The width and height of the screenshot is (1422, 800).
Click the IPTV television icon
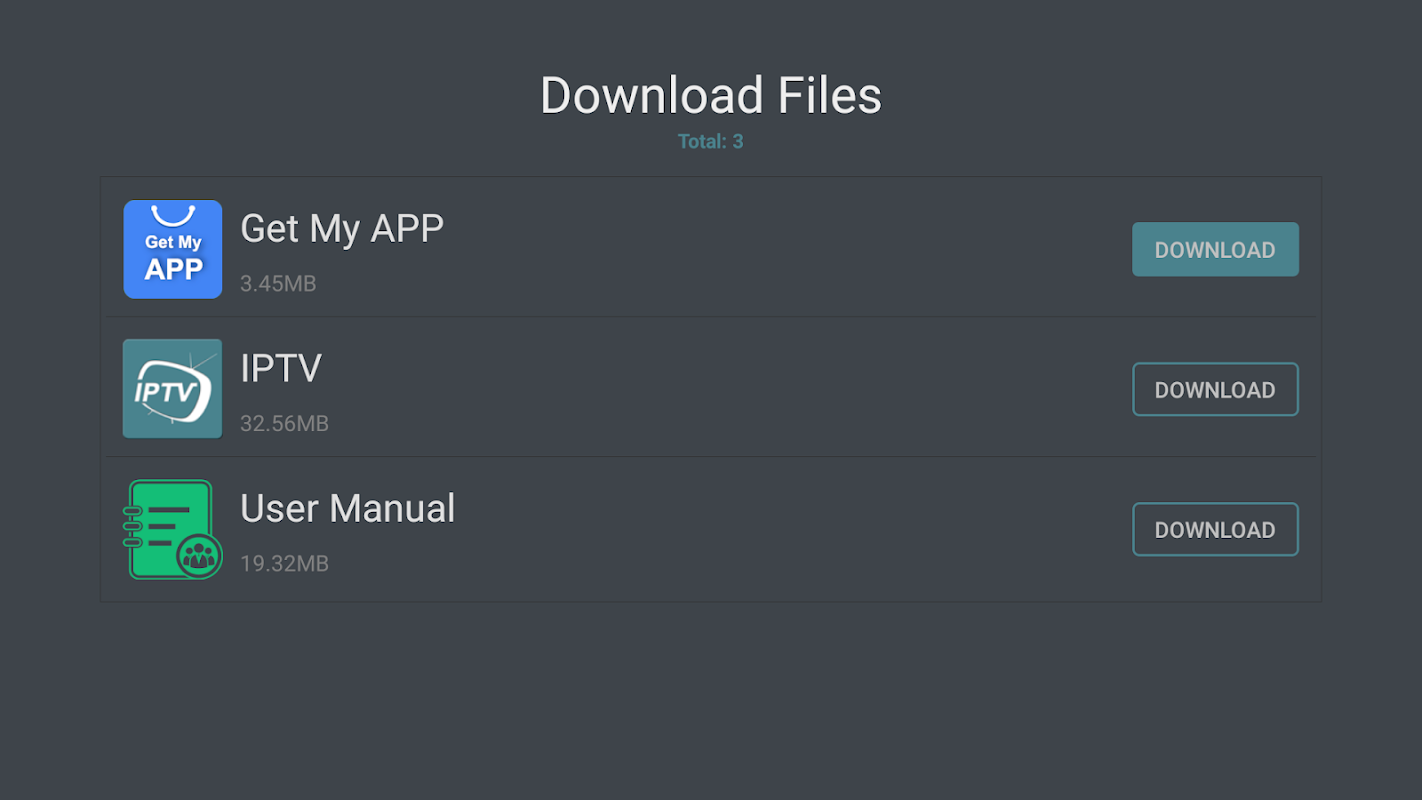pyautogui.click(x=172, y=388)
